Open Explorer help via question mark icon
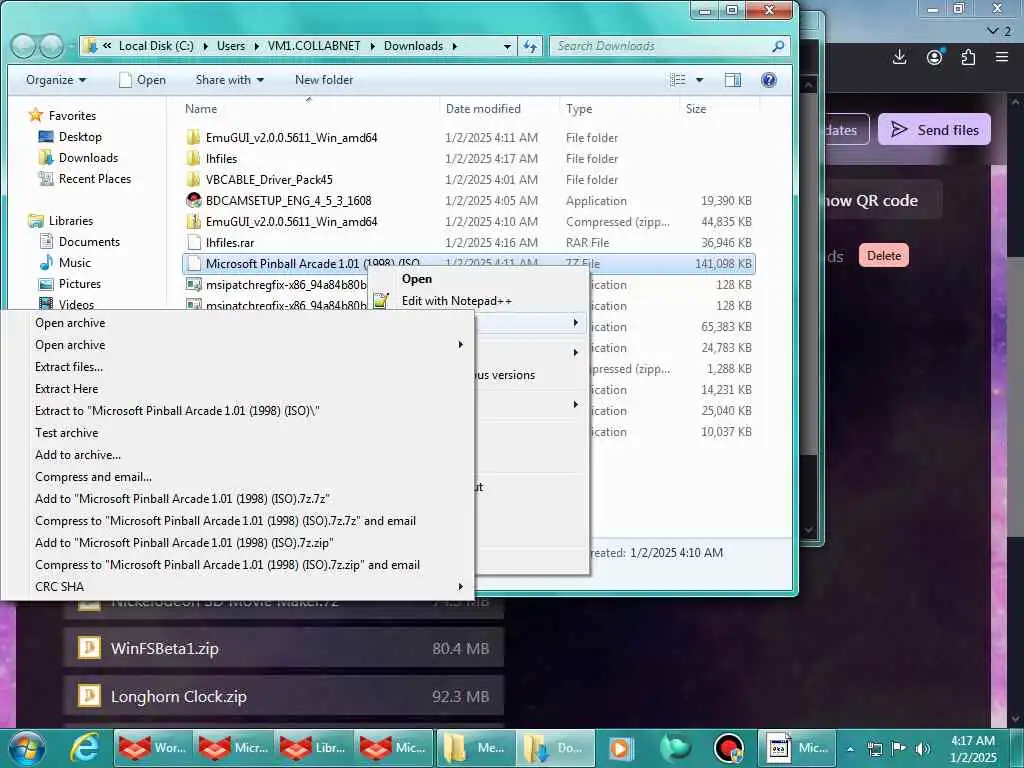 tap(769, 80)
